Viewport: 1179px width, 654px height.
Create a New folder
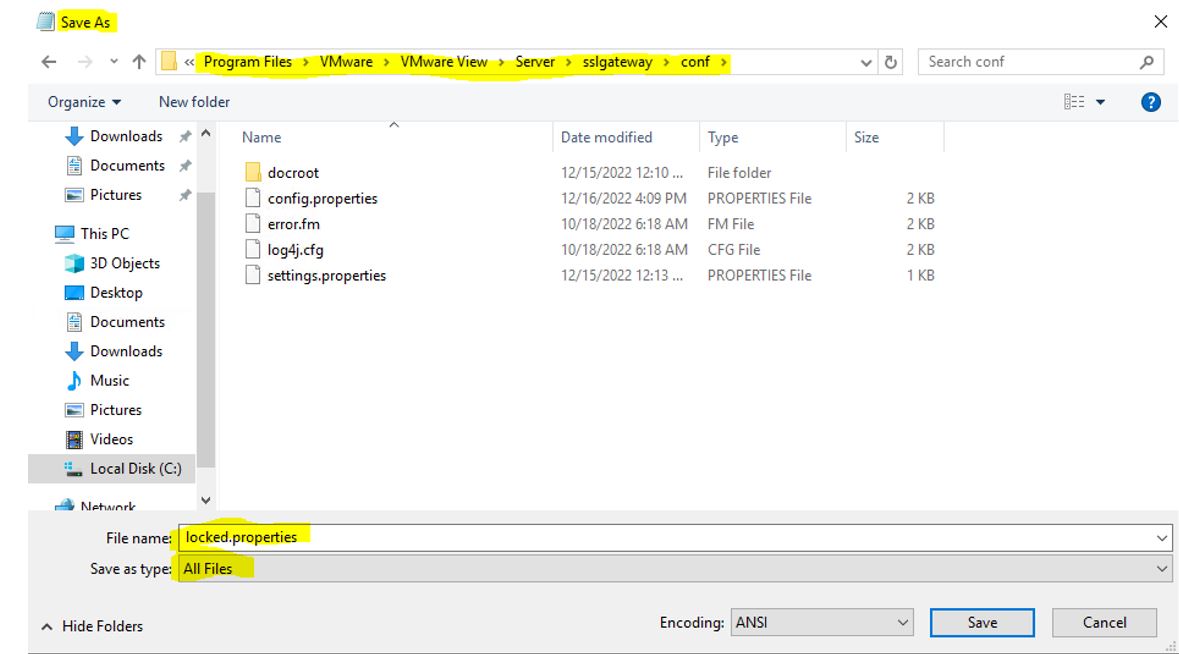tap(194, 102)
